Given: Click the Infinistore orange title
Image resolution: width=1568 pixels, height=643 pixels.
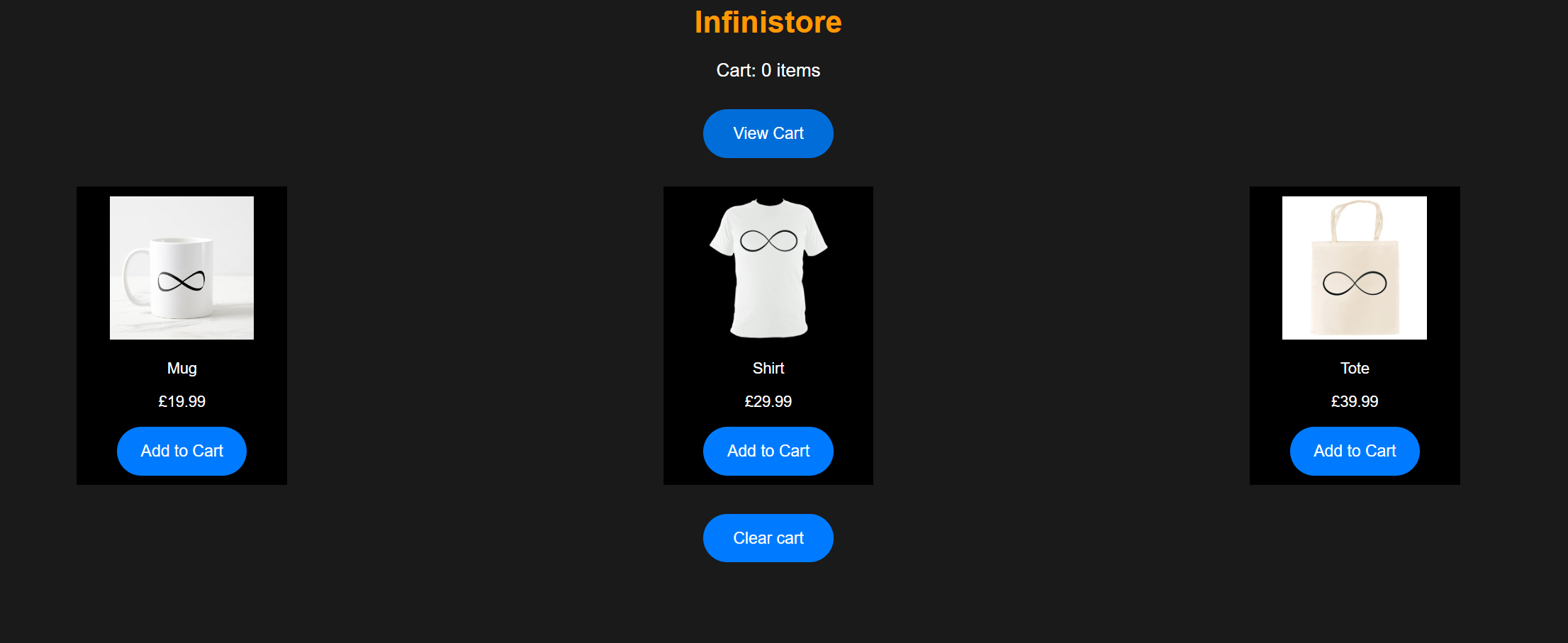Looking at the screenshot, I should pos(768,22).
